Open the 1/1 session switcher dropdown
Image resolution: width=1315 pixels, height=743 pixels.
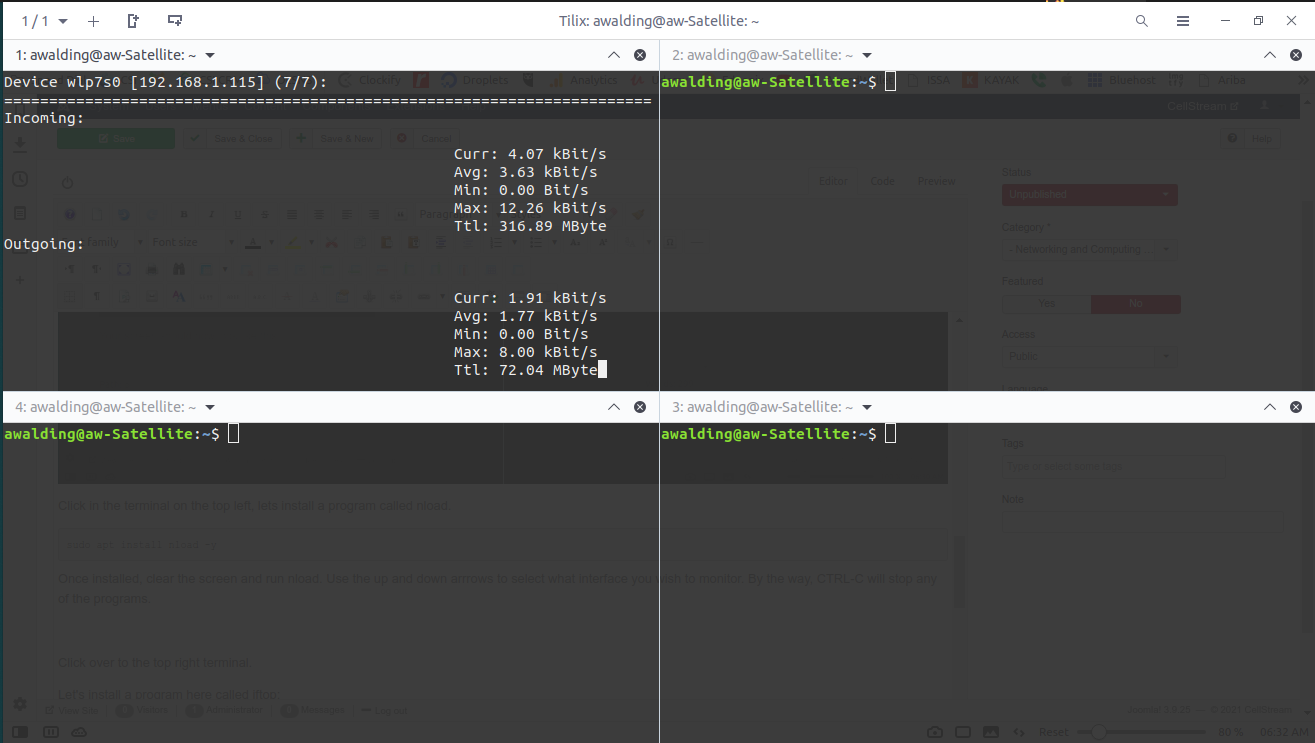45,21
